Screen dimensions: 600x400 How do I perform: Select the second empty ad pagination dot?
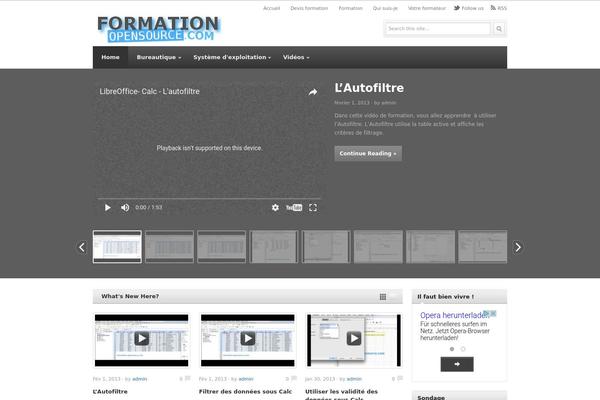click(x=463, y=349)
